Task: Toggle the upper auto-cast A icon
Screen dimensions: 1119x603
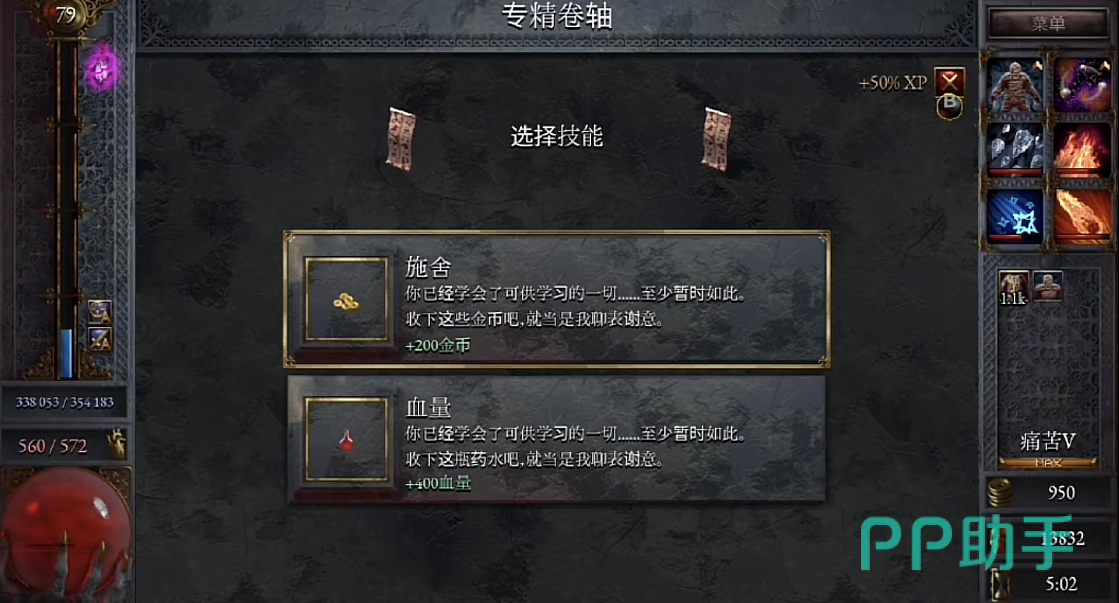Action: [x=99, y=312]
